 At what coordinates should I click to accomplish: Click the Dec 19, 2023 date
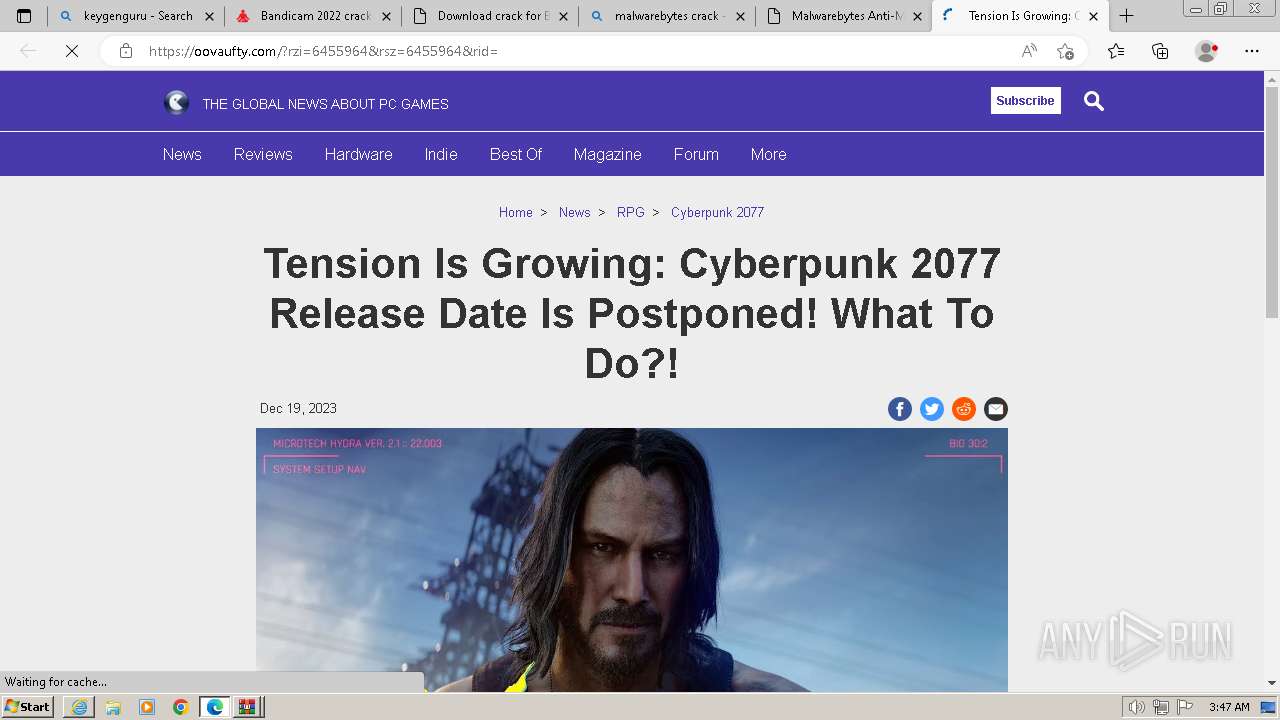point(298,408)
